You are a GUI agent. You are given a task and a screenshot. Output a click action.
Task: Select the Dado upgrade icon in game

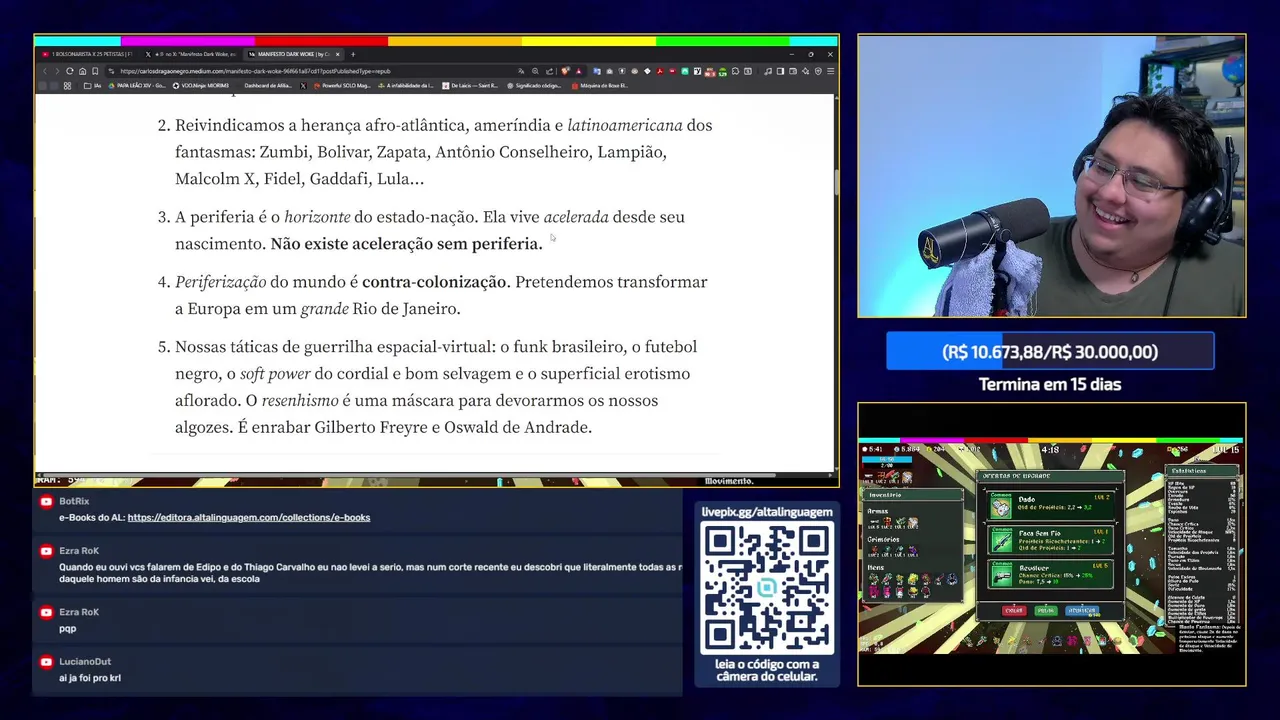pos(1001,506)
